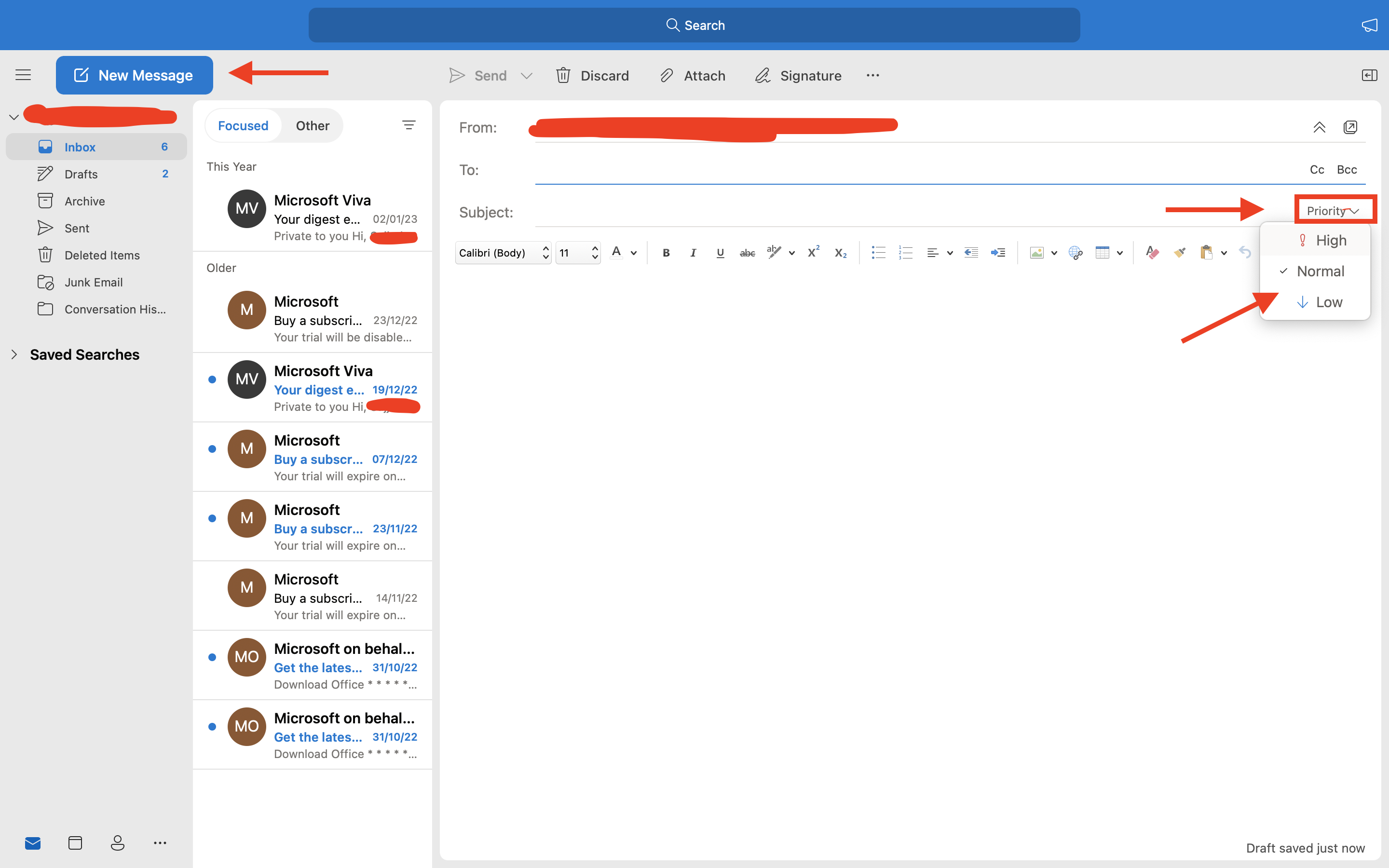The height and width of the screenshot is (868, 1389).
Task: Insert a hyperlink with the globe icon
Action: [1075, 253]
